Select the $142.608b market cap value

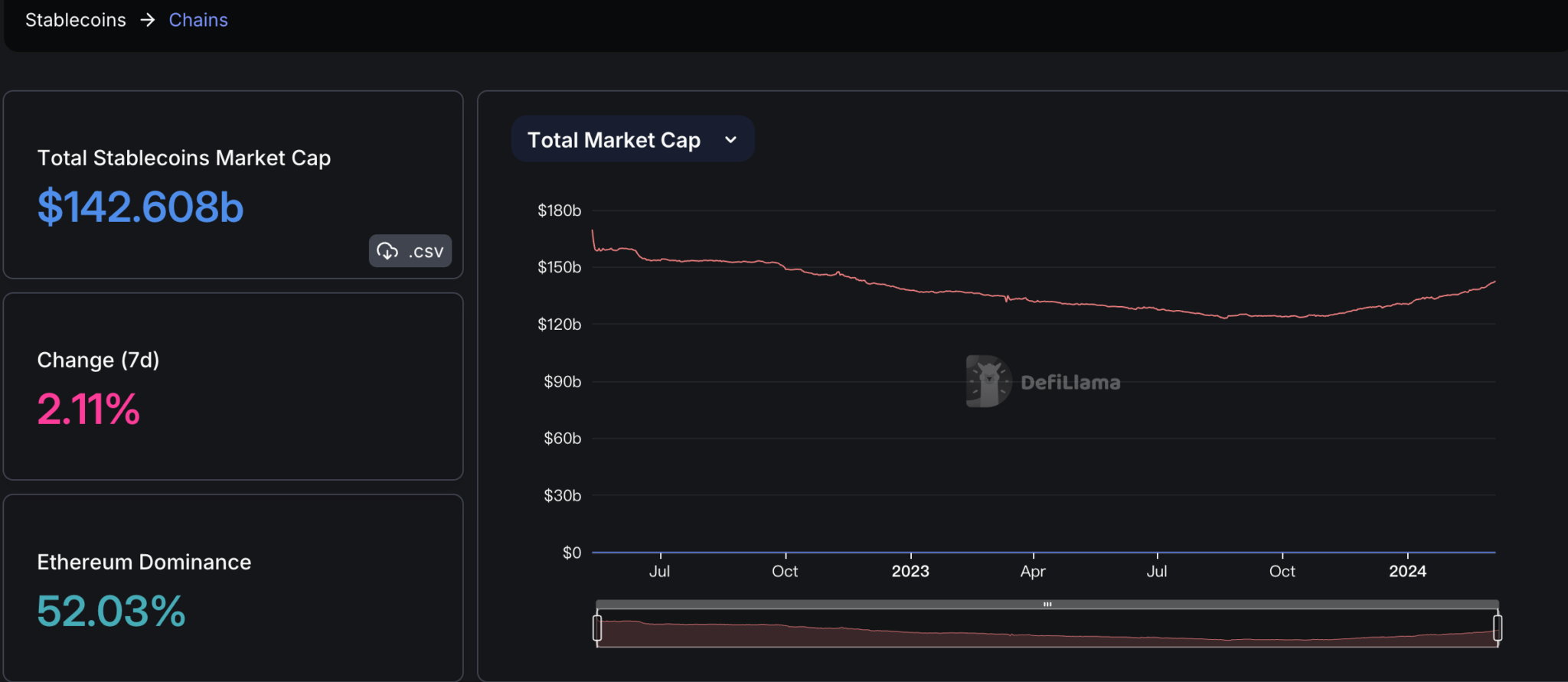(140, 207)
